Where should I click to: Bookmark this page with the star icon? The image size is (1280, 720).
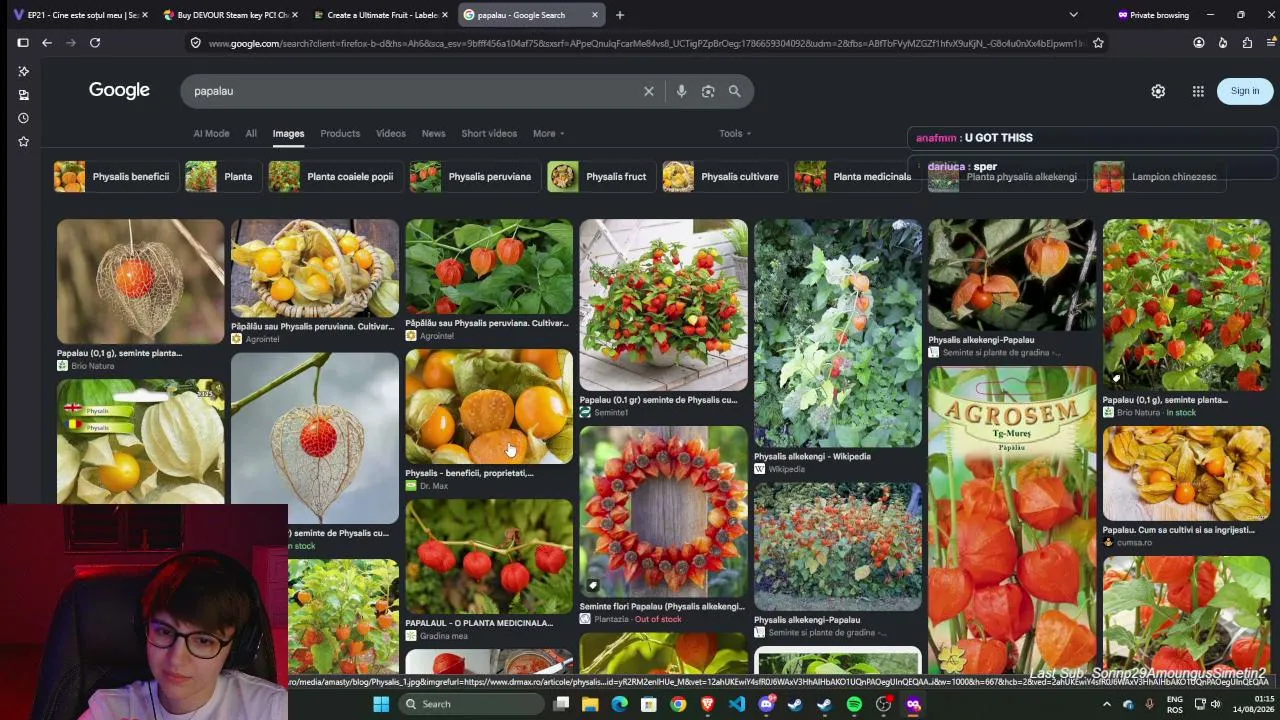coord(1098,43)
